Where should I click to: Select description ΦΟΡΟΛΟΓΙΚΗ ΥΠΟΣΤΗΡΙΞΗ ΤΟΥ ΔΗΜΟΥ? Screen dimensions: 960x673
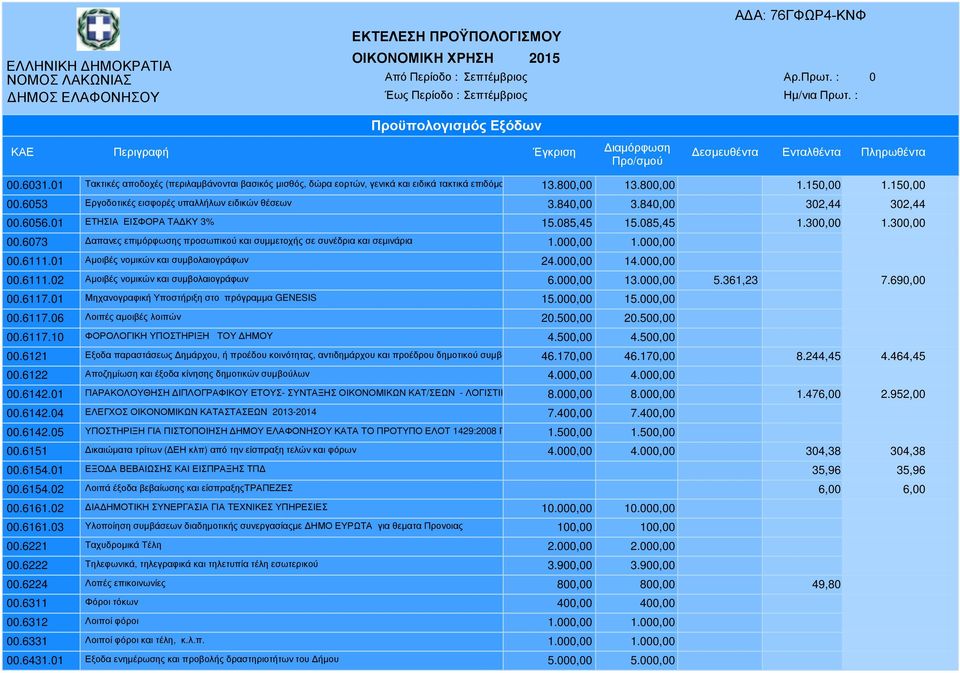pyautogui.click(x=179, y=336)
